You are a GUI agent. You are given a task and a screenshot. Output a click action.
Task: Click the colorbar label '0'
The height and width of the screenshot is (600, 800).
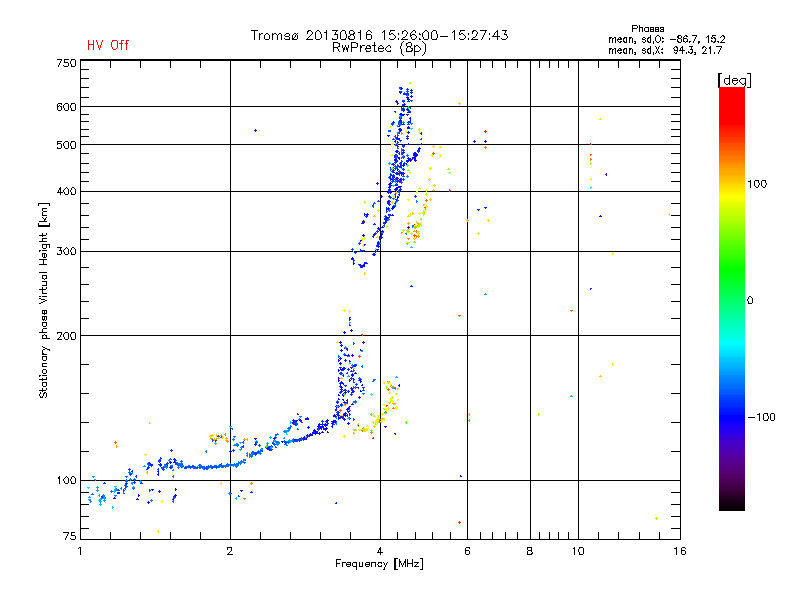coord(749,301)
